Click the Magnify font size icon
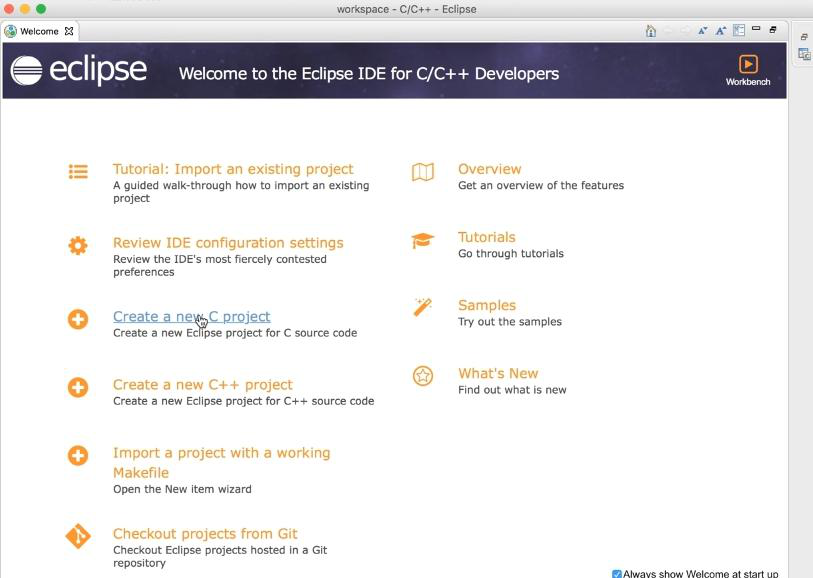This screenshot has width=813, height=578. pos(721,31)
